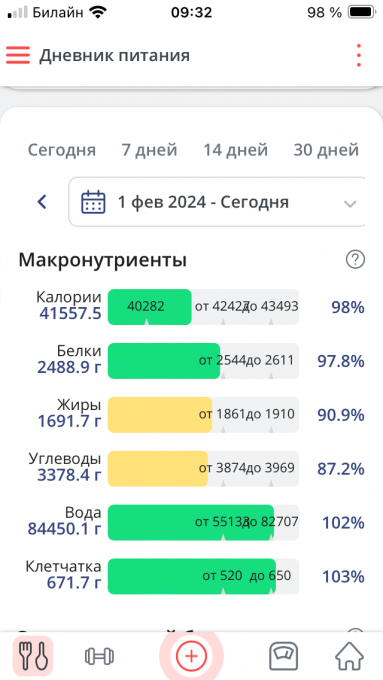This screenshot has height=680, width=383.
Task: Select the 7 дней period tab
Action: (150, 150)
